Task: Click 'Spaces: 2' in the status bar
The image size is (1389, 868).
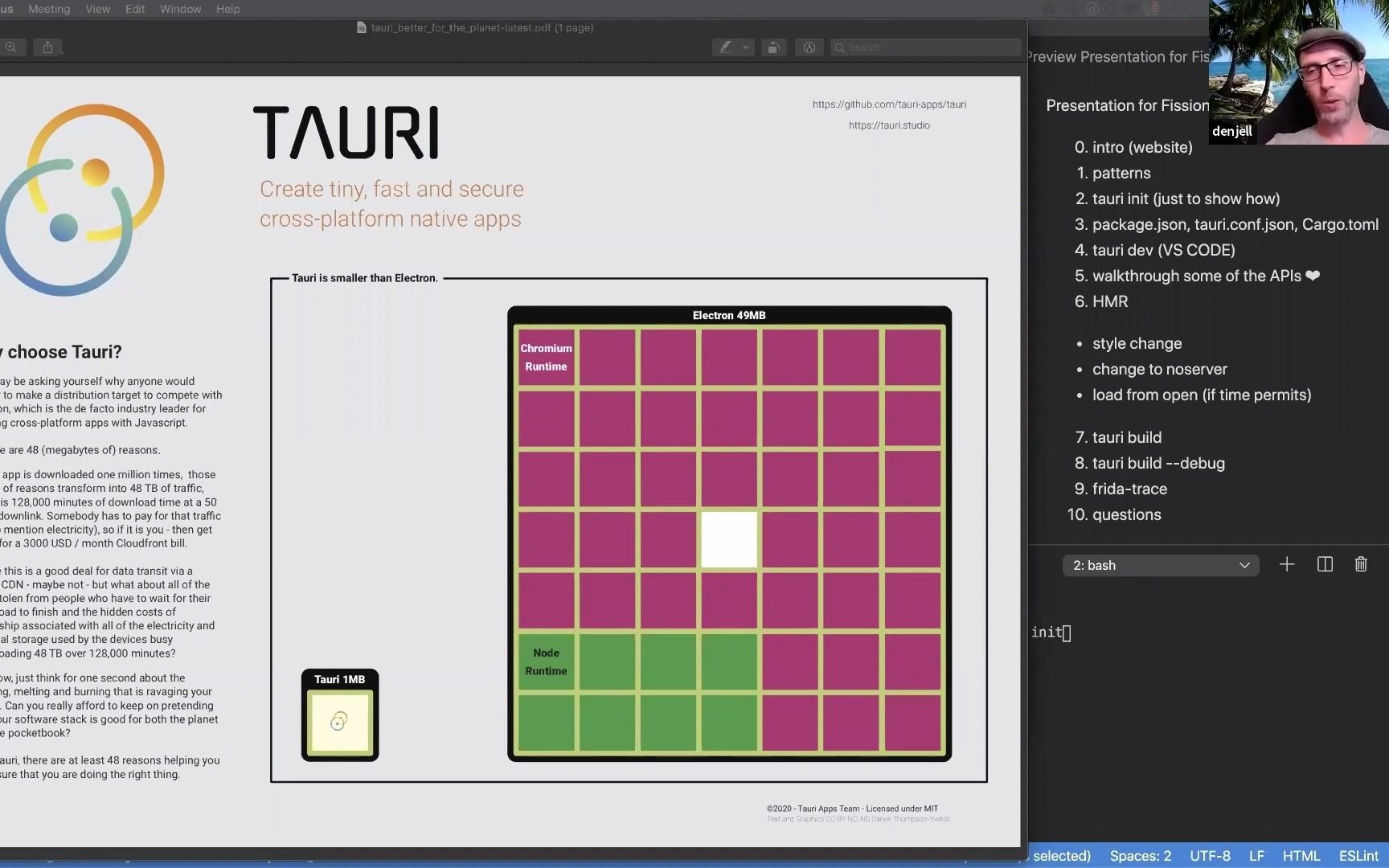Action: [x=1140, y=856]
